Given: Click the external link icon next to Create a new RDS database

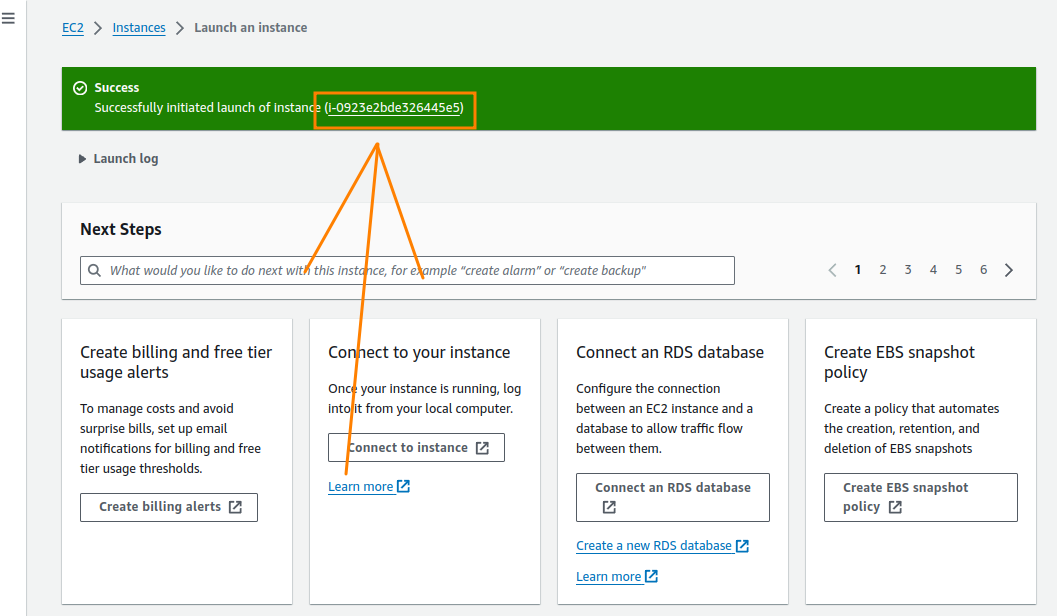Looking at the screenshot, I should 744,545.
